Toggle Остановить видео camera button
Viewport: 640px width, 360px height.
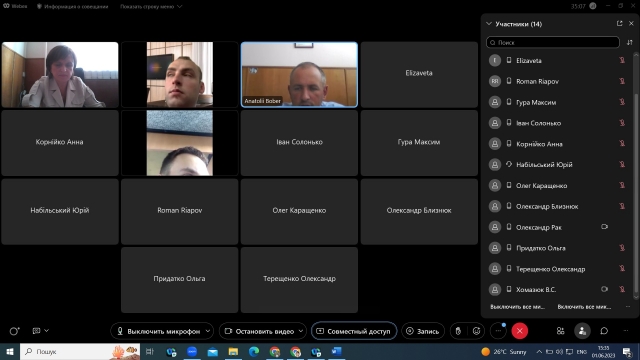[x=259, y=331]
